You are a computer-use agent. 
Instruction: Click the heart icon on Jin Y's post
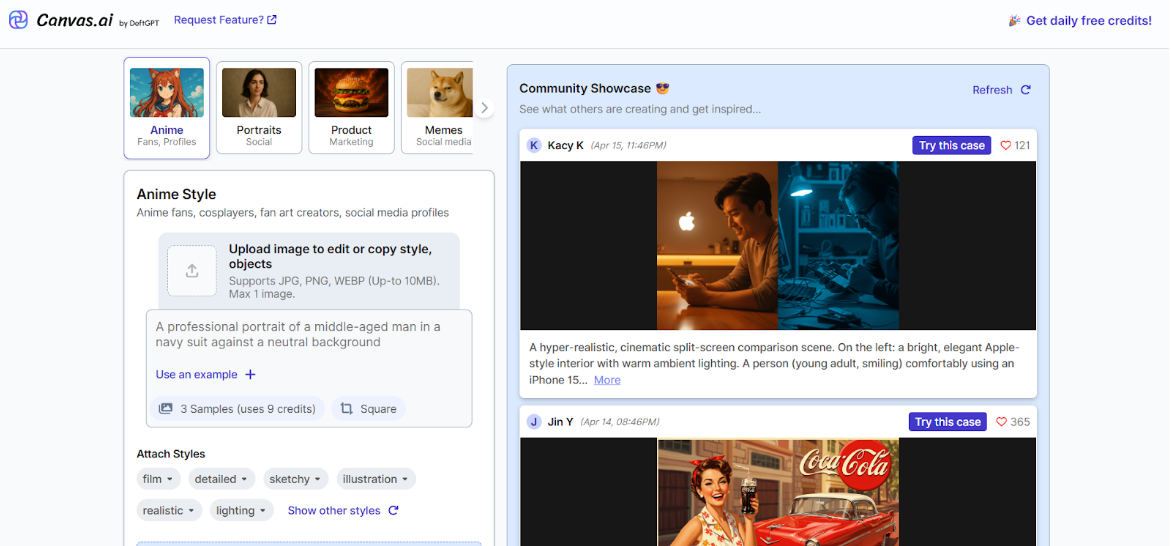click(x=1002, y=422)
